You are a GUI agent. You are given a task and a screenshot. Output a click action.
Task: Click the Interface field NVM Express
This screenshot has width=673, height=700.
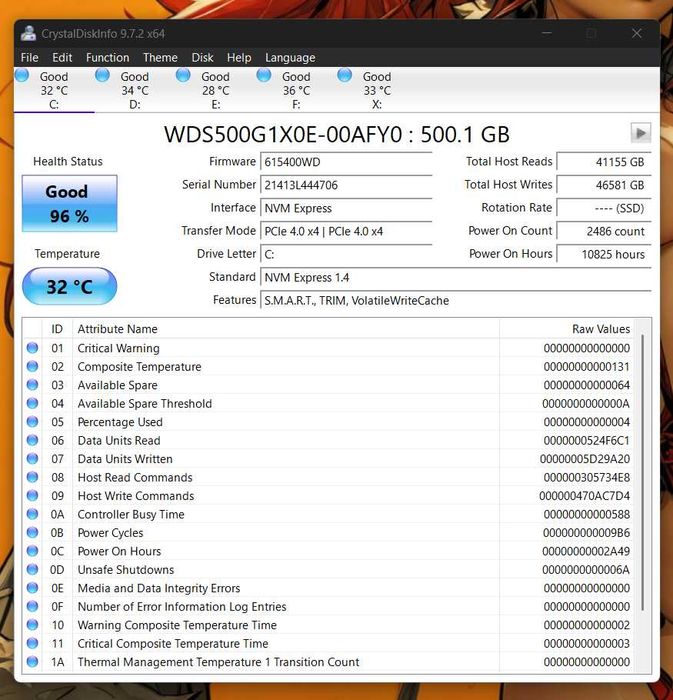[346, 208]
